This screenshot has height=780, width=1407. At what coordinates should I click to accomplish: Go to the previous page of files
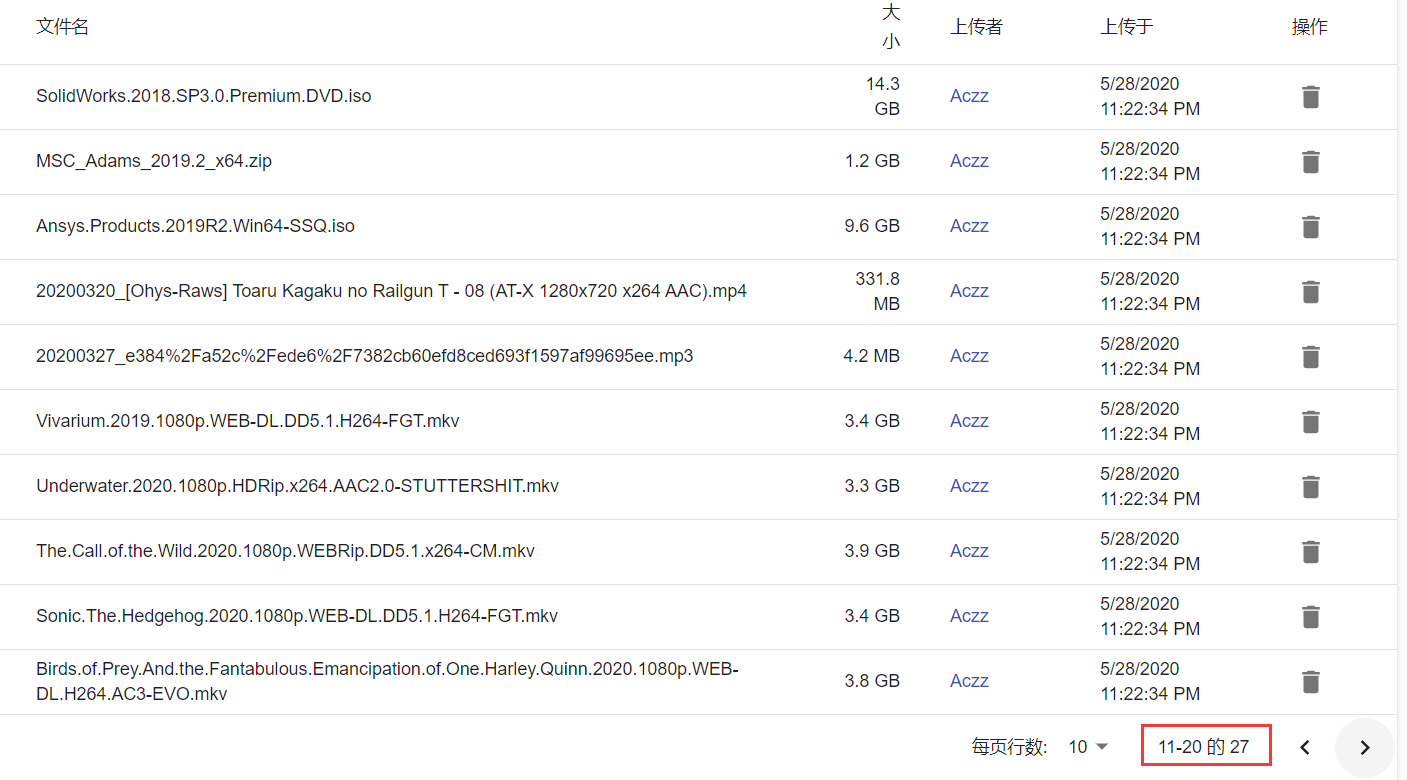(1304, 746)
